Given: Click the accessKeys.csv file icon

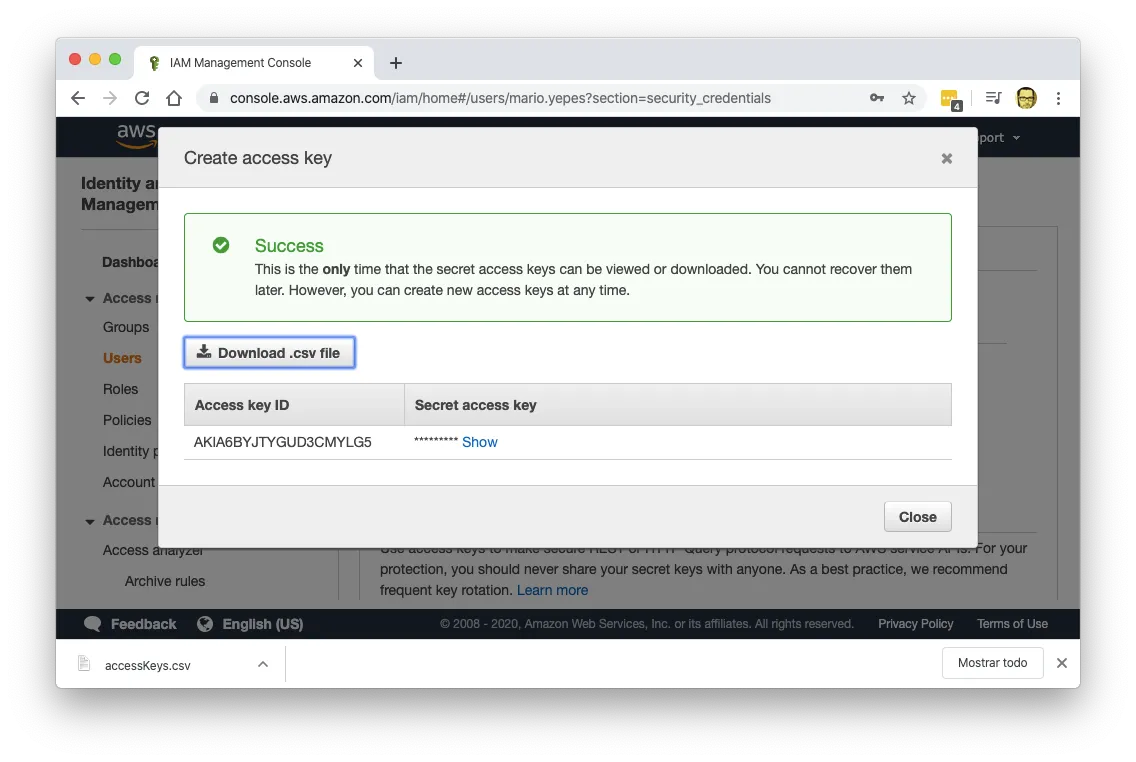Looking at the screenshot, I should point(84,663).
